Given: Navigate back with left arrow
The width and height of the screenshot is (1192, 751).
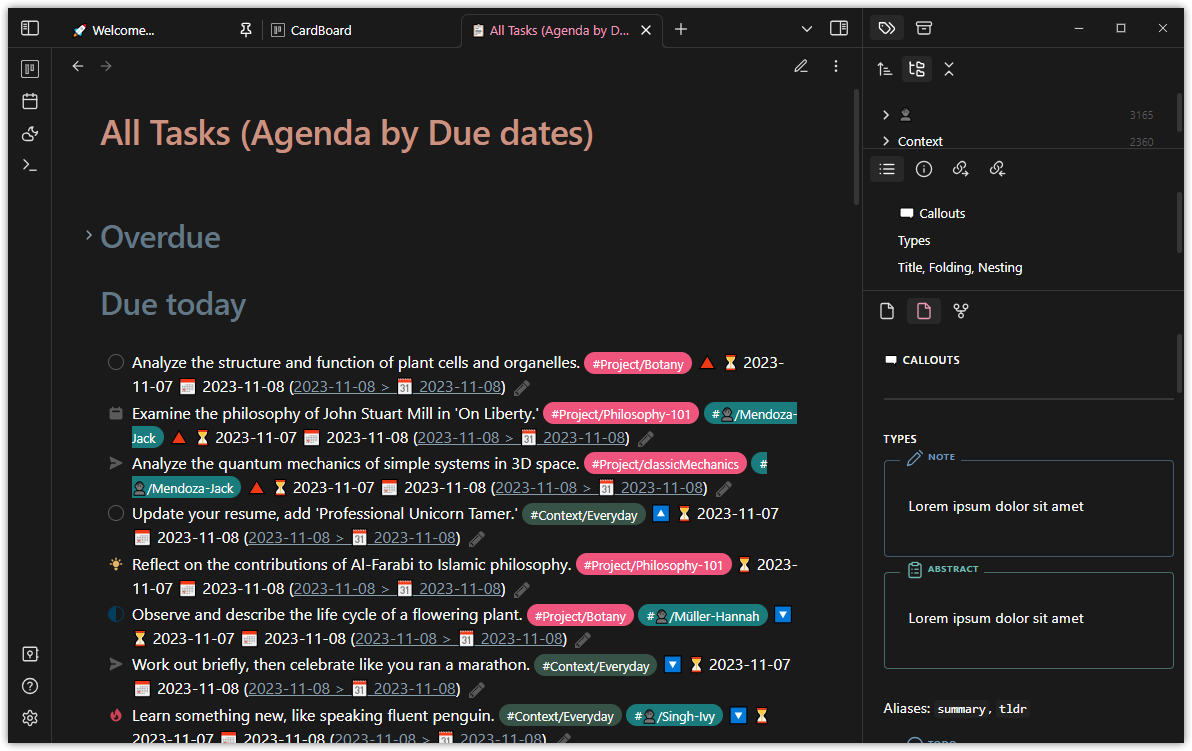Looking at the screenshot, I should point(78,66).
